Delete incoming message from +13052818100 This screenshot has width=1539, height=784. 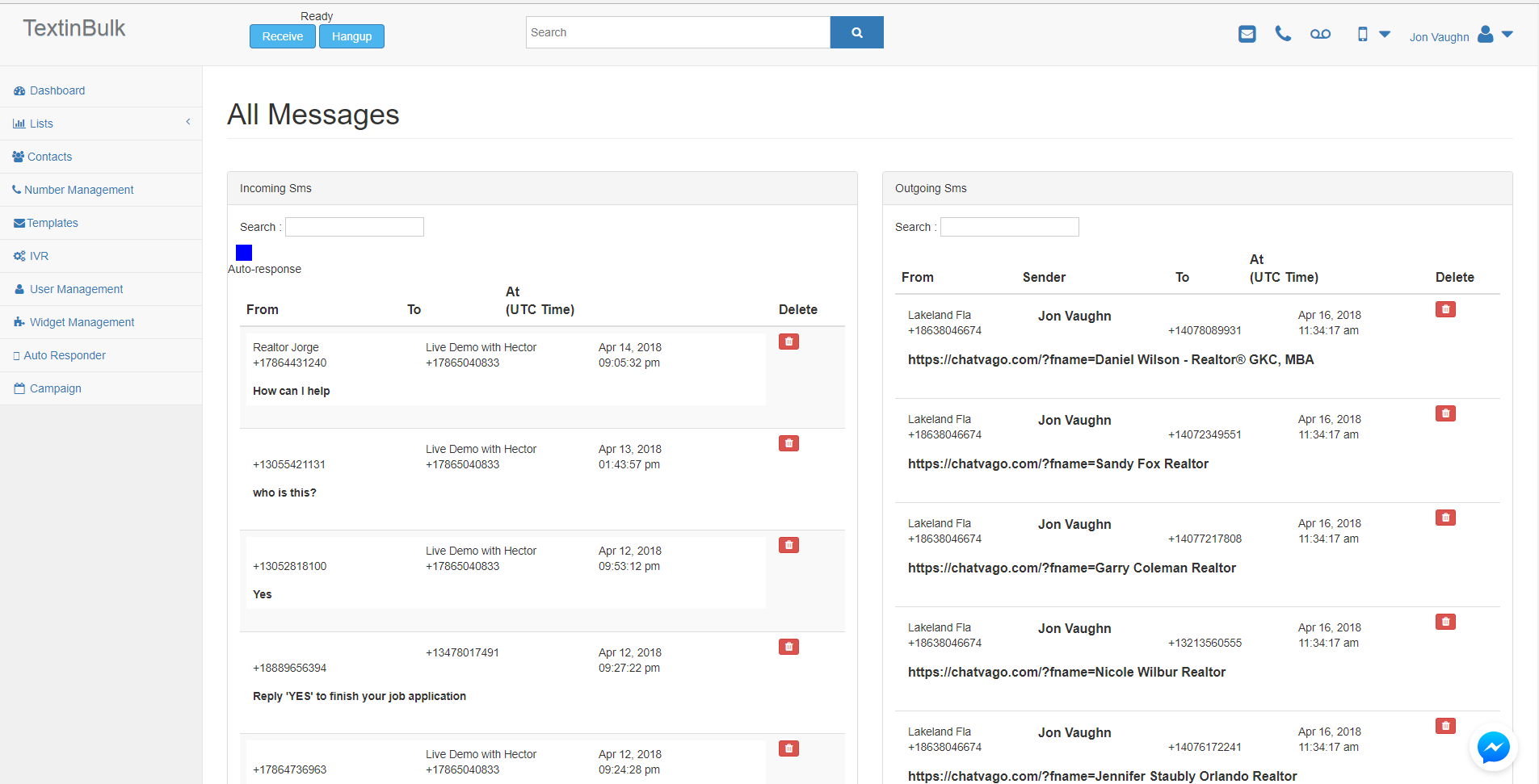[x=788, y=545]
